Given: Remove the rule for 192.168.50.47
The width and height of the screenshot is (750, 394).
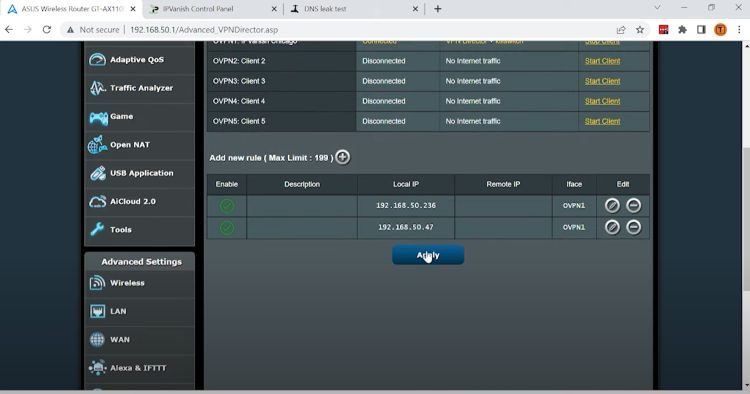Looking at the screenshot, I should 633,227.
